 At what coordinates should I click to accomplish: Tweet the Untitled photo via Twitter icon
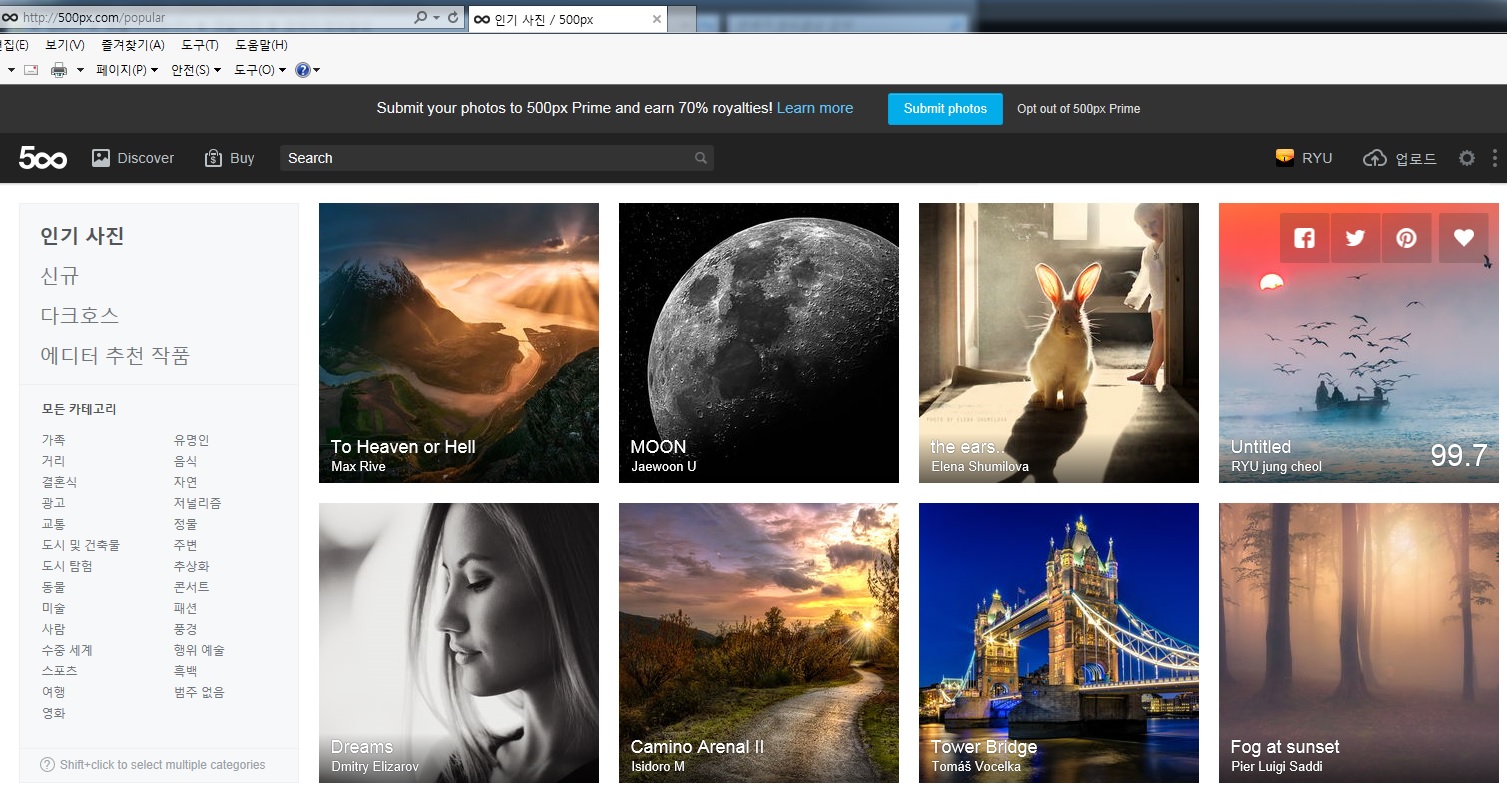point(1355,238)
